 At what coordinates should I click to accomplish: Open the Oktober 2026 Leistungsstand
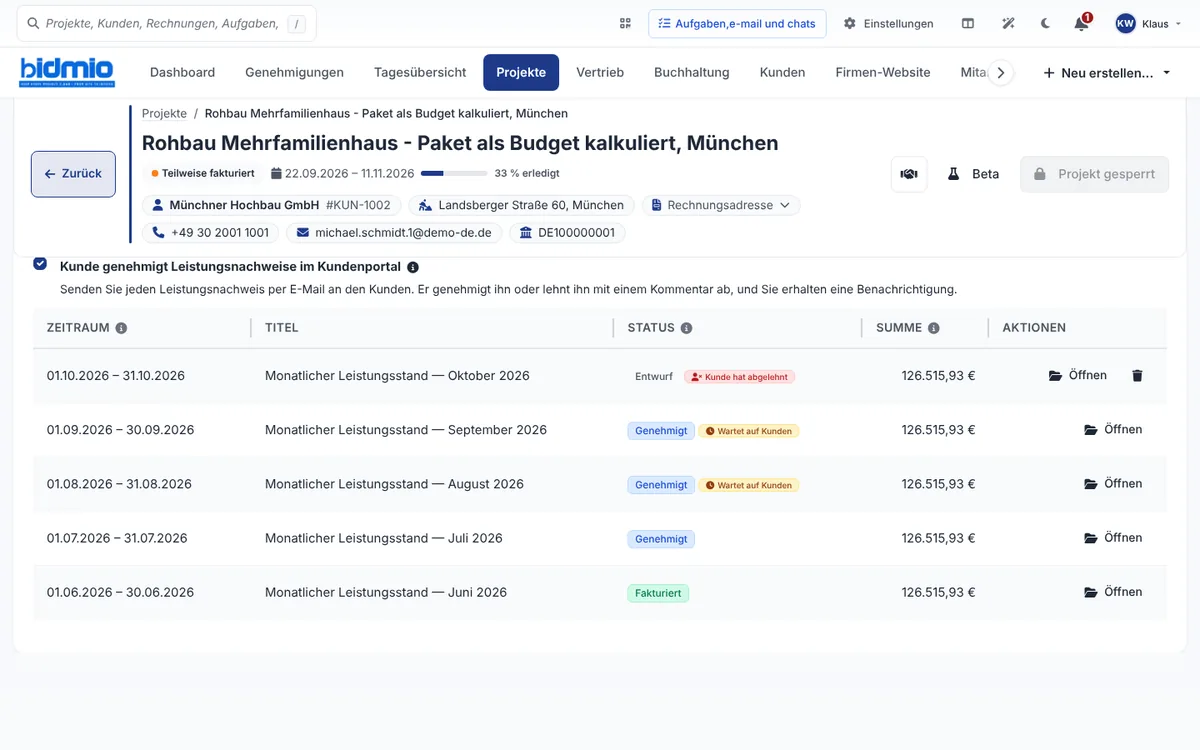tap(1078, 376)
